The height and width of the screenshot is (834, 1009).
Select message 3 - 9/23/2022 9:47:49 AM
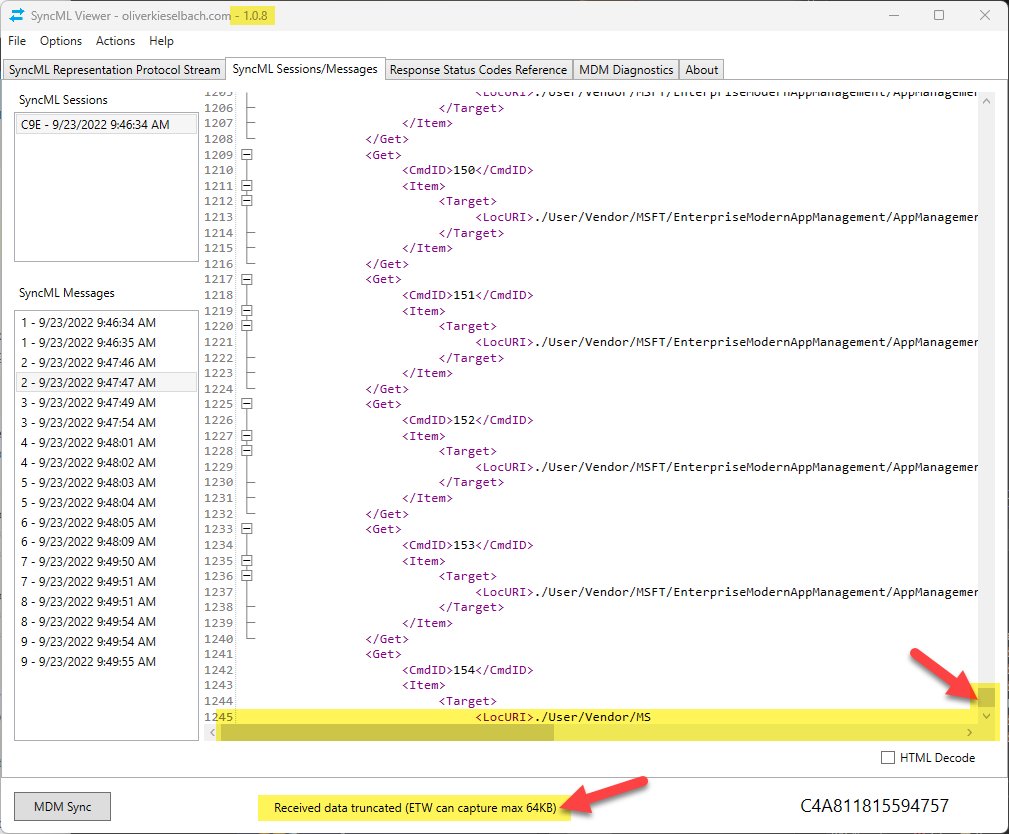(x=106, y=402)
